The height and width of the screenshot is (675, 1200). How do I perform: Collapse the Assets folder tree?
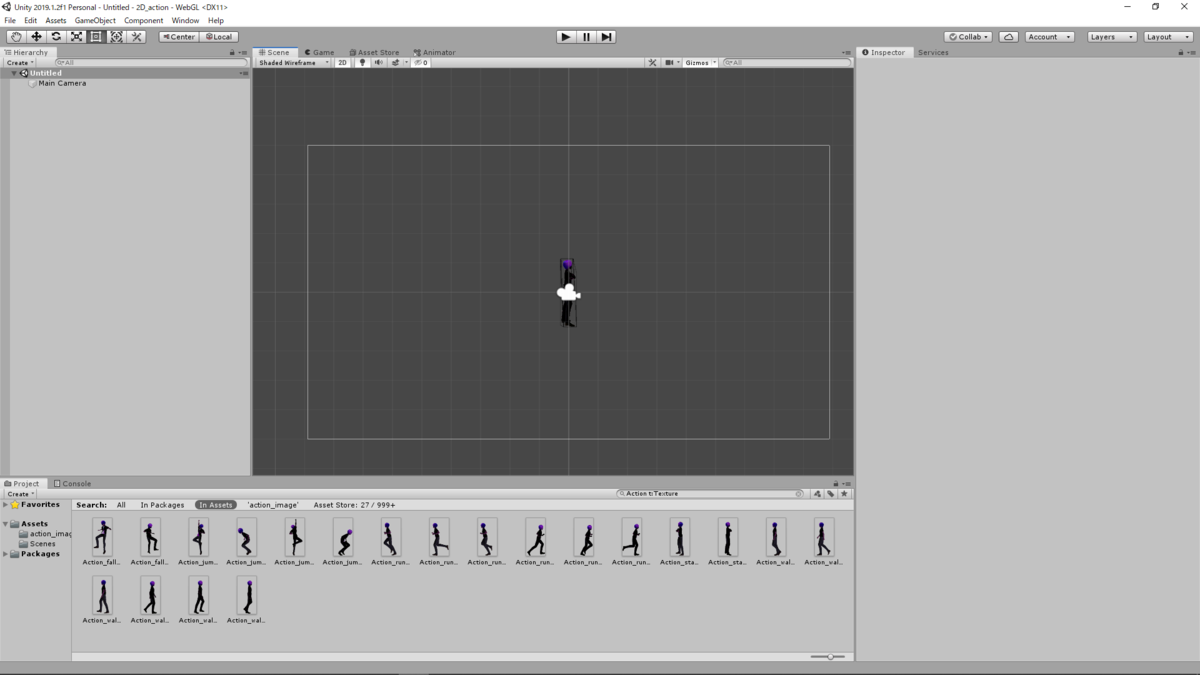[6, 524]
